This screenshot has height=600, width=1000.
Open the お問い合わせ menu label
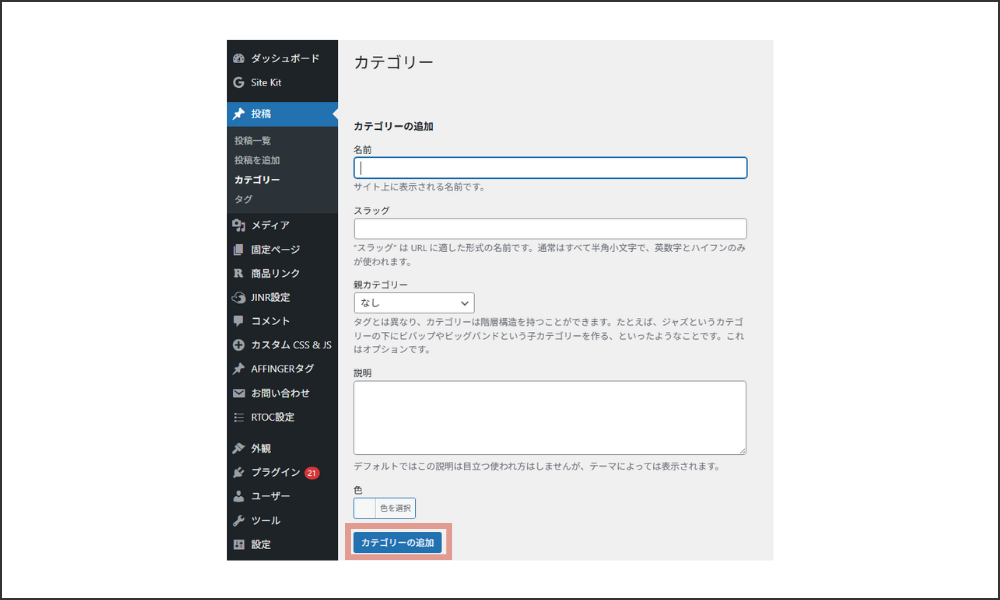pyautogui.click(x=281, y=393)
